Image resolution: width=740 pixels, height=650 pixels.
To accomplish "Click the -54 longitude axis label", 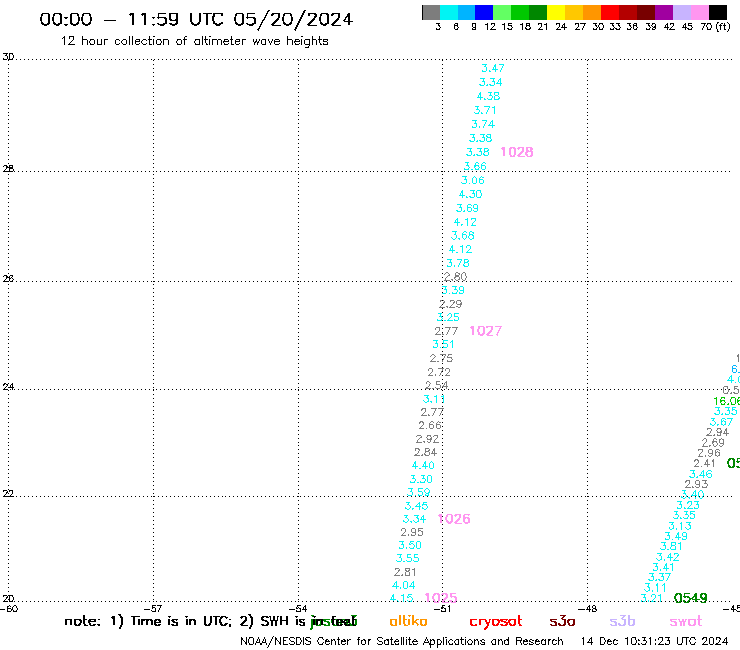I will pos(299,609).
